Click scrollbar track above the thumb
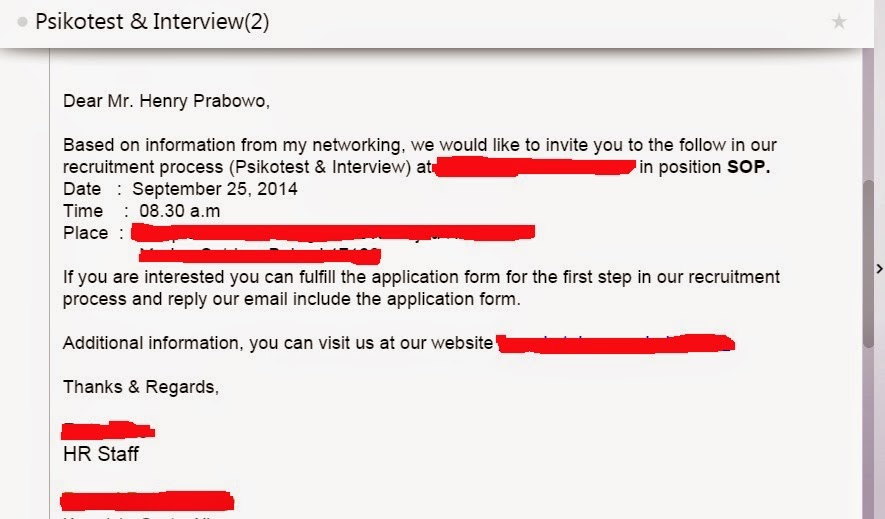The width and height of the screenshot is (885, 519). (868, 114)
